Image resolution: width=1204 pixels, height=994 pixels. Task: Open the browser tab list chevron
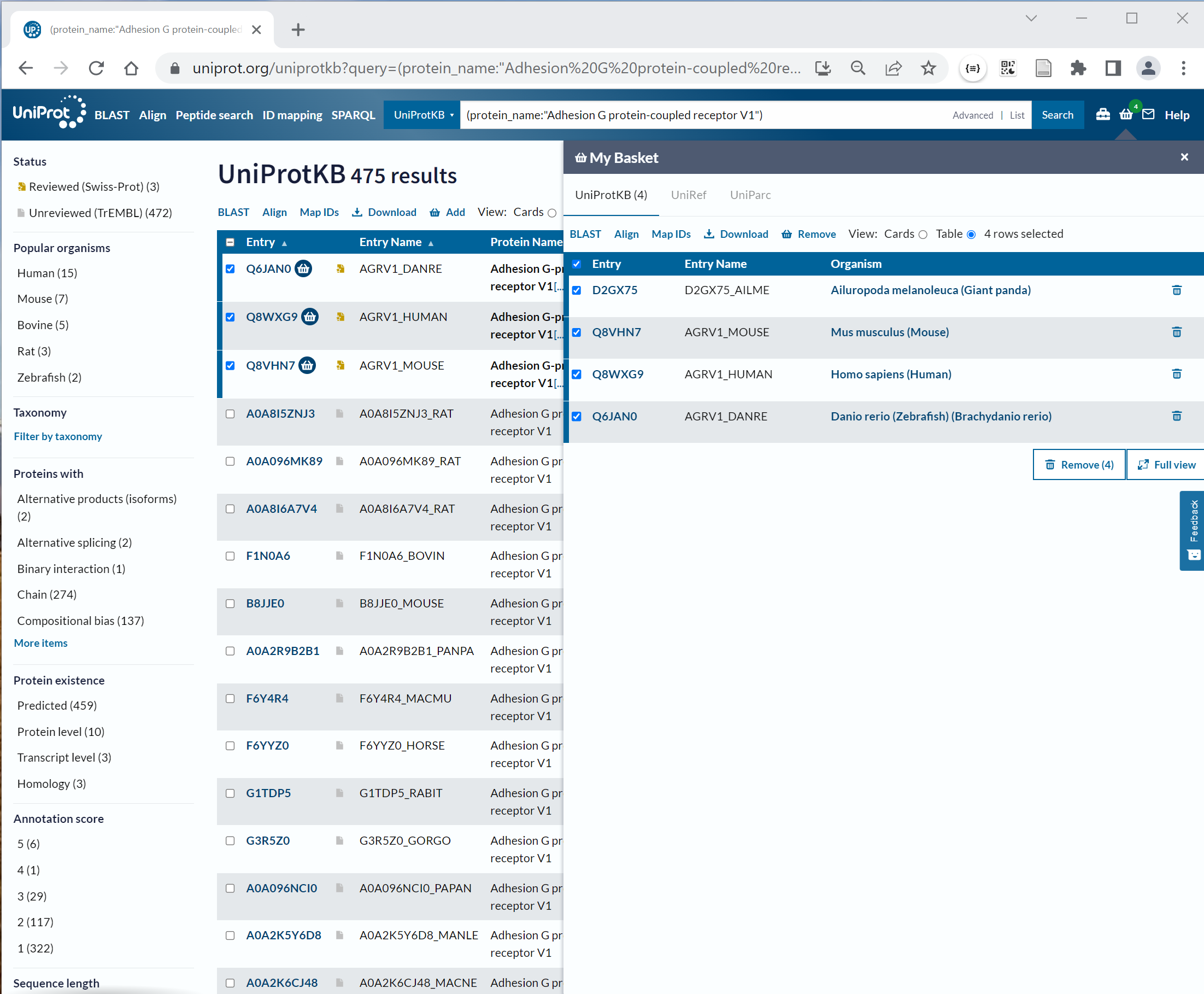click(1031, 17)
